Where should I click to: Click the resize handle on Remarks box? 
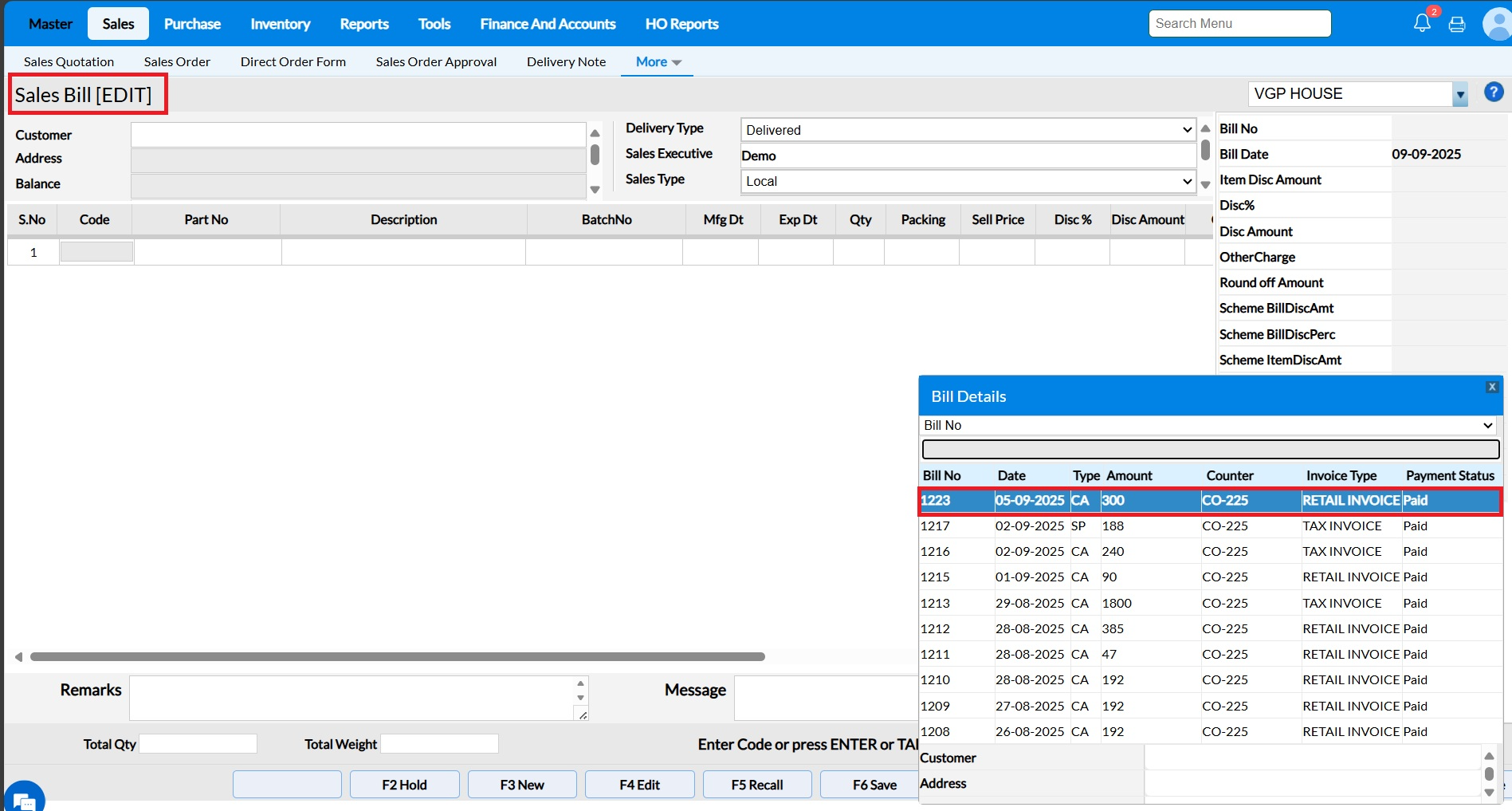pos(583,715)
